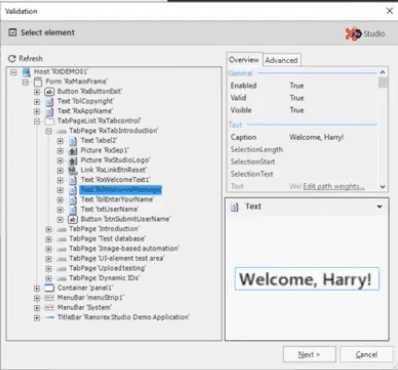Click the TitleBar 'Ranorex Studio Demo Application' icon
This screenshot has width=398, height=370.
coord(49,317)
